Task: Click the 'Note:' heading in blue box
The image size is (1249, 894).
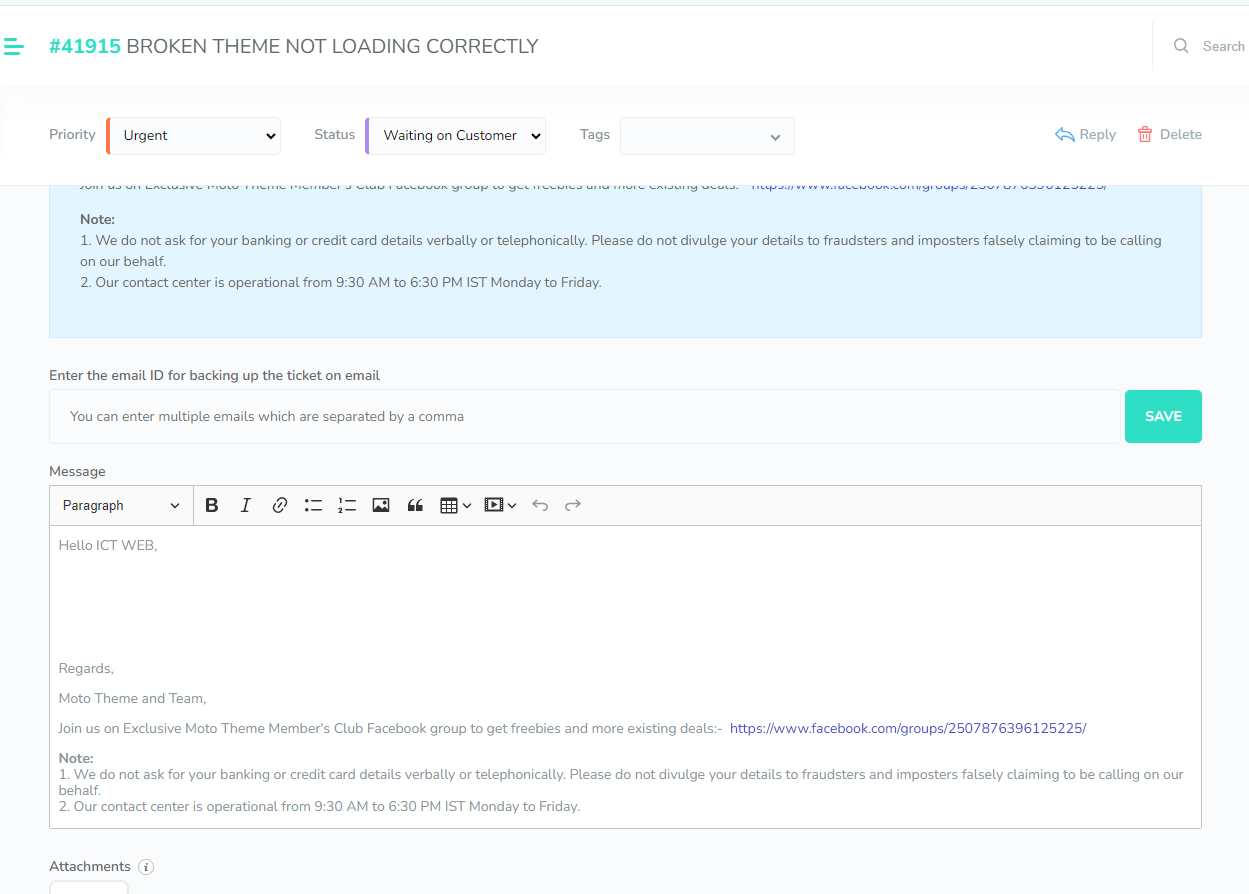Action: (98, 219)
